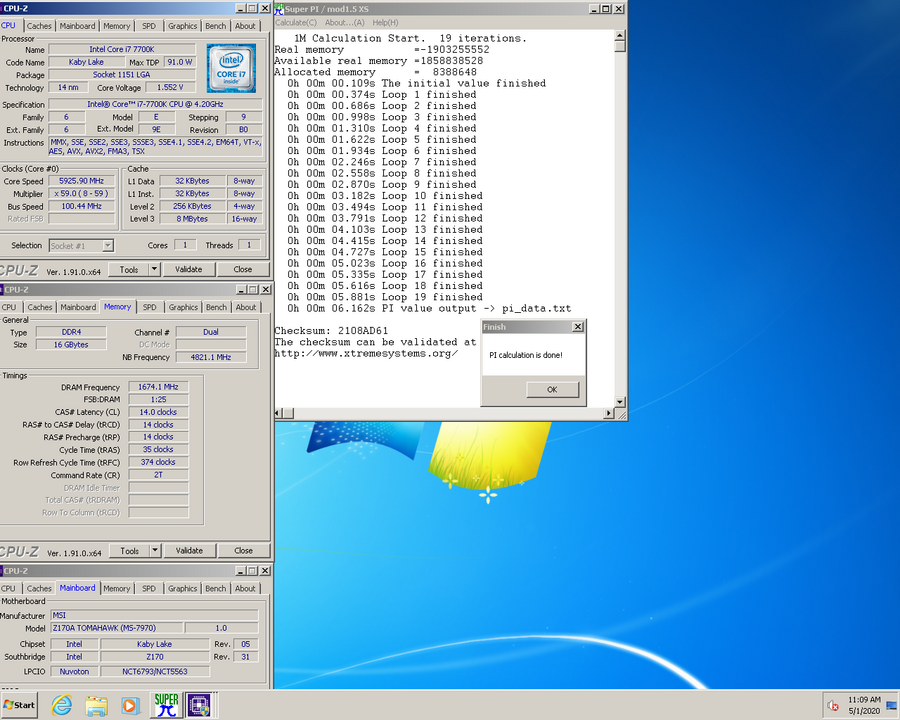Click Super PI horizontal scrollbar right arrow
This screenshot has width=900, height=720.
609,413
